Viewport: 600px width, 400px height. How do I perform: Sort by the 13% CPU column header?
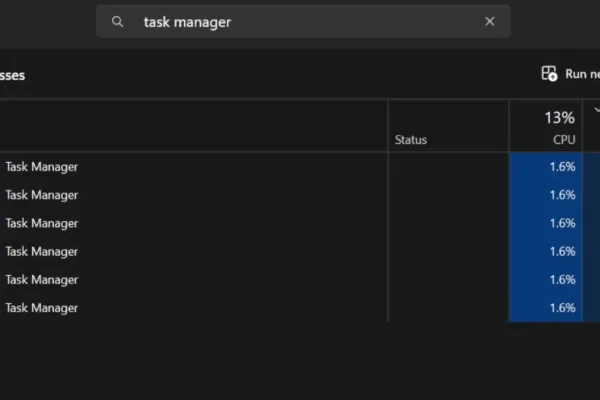(x=546, y=126)
